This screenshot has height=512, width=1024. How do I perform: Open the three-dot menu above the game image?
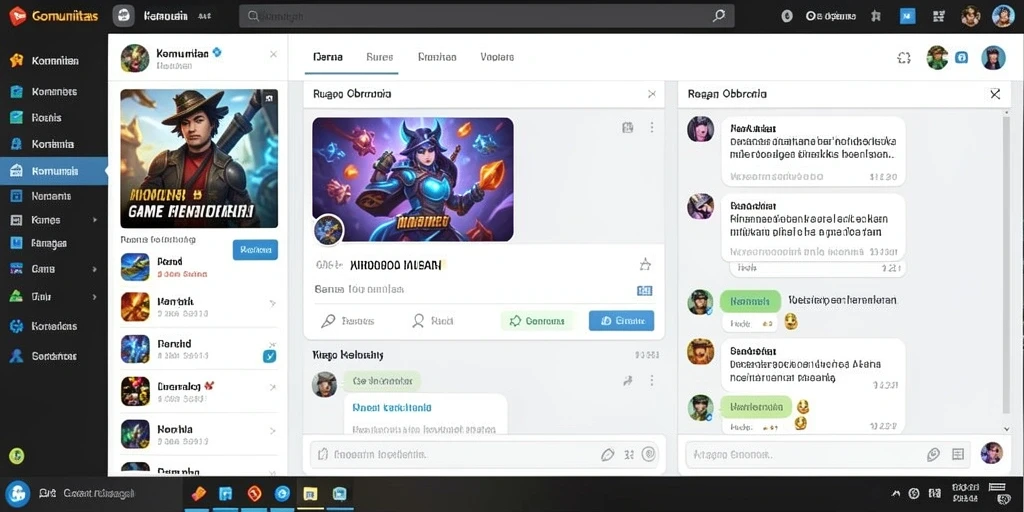651,127
